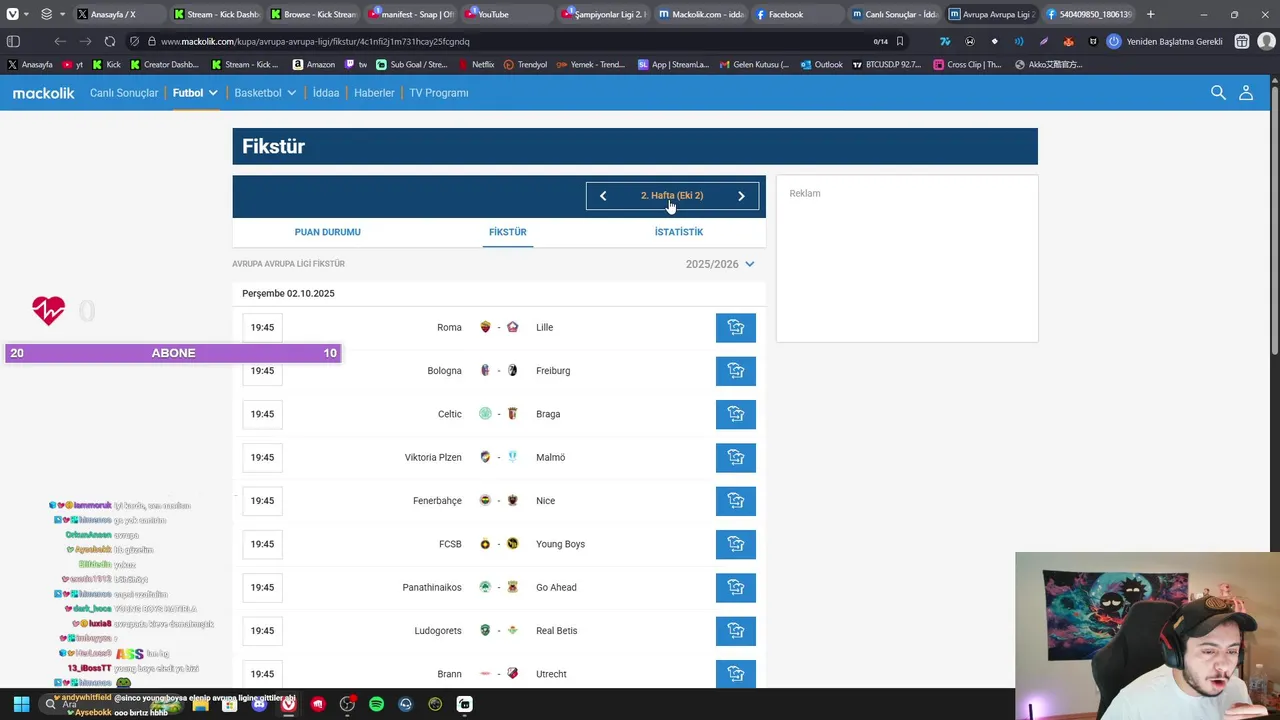Image resolution: width=1280 pixels, height=720 pixels.
Task: Click the Ludogorets team name
Action: 438,631
